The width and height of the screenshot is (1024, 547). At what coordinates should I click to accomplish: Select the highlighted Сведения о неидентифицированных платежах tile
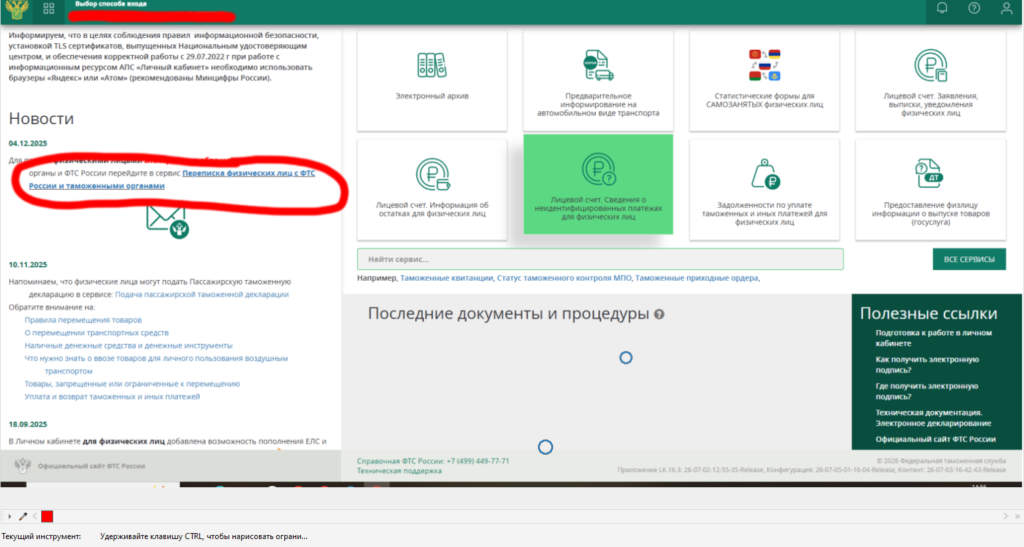coord(598,184)
